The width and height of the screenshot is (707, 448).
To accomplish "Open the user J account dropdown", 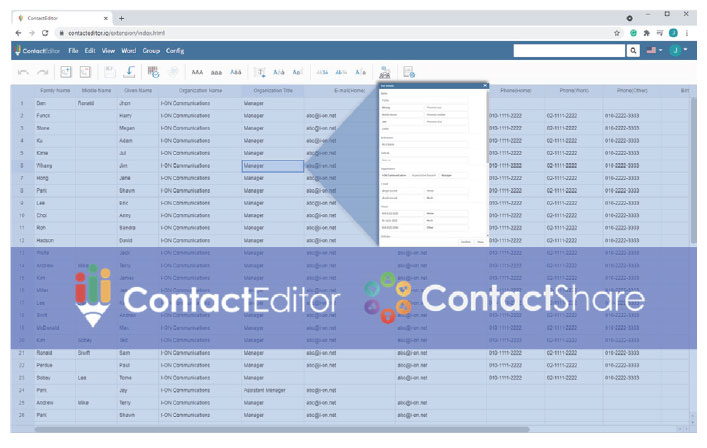I will click(x=678, y=50).
